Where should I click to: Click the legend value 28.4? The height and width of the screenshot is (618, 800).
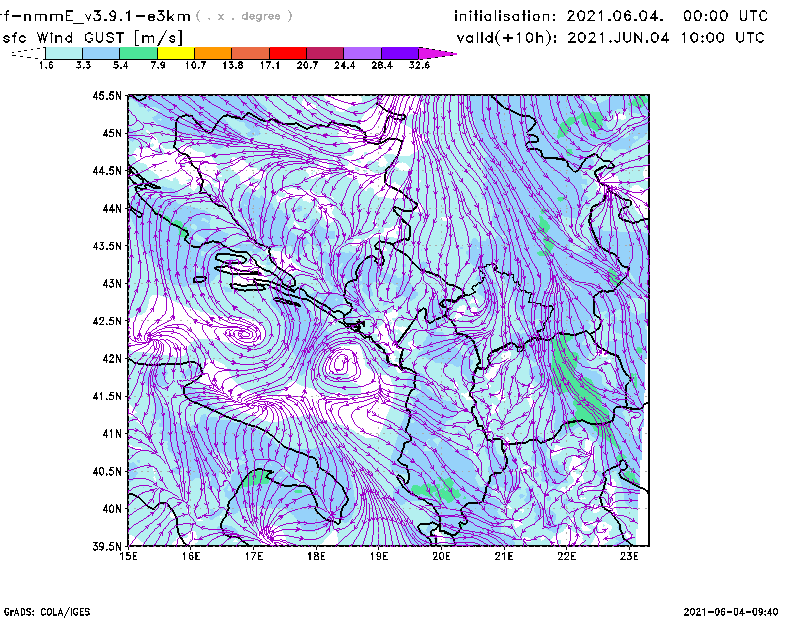click(x=382, y=65)
